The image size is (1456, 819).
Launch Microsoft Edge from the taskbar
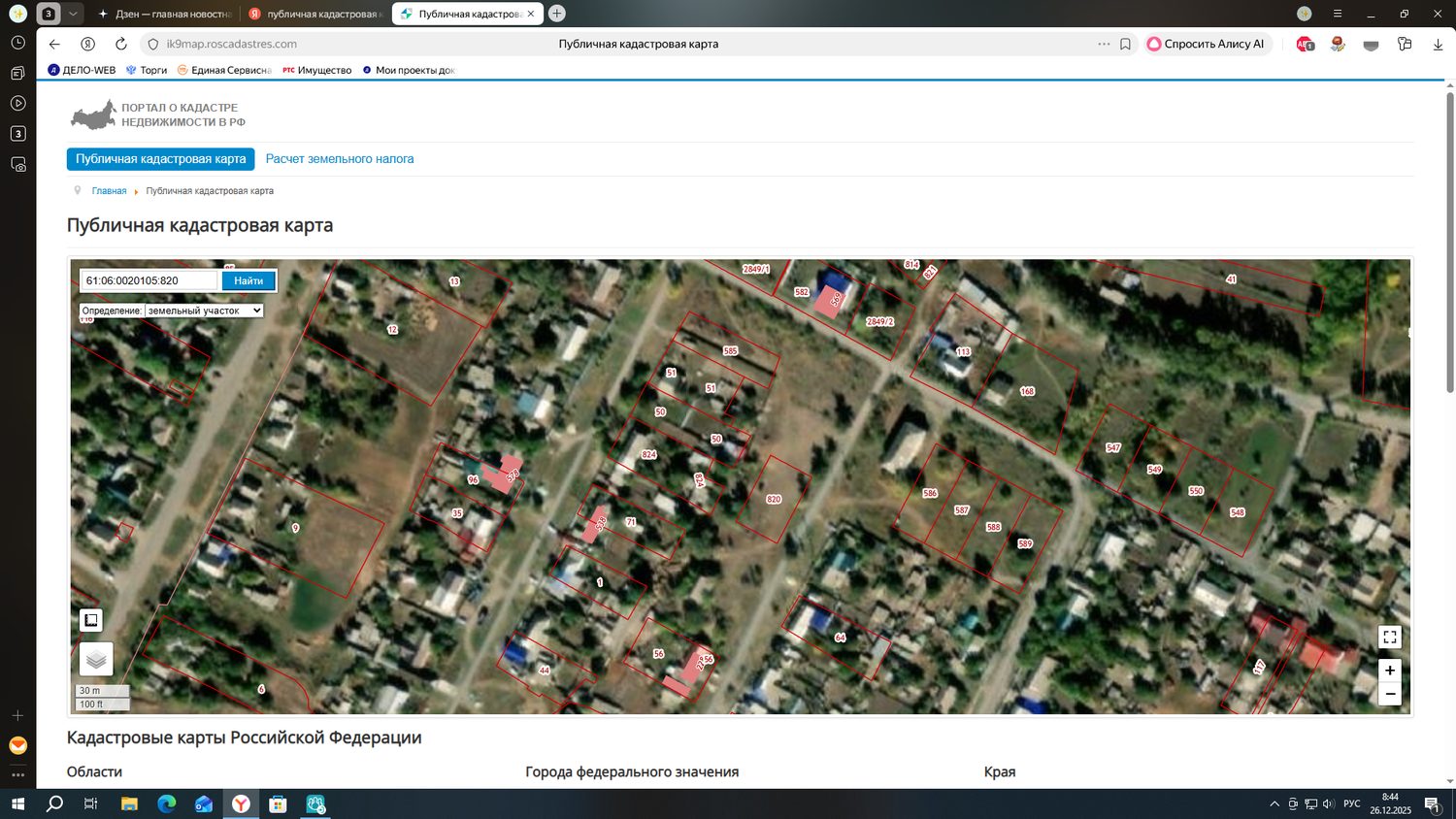167,803
